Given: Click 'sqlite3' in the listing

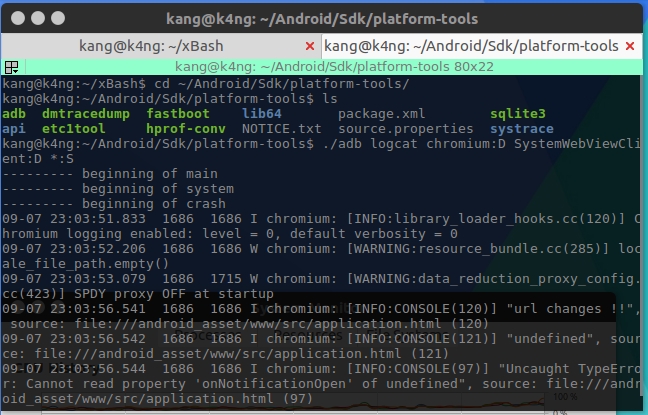Looking at the screenshot, I should pos(517,114).
